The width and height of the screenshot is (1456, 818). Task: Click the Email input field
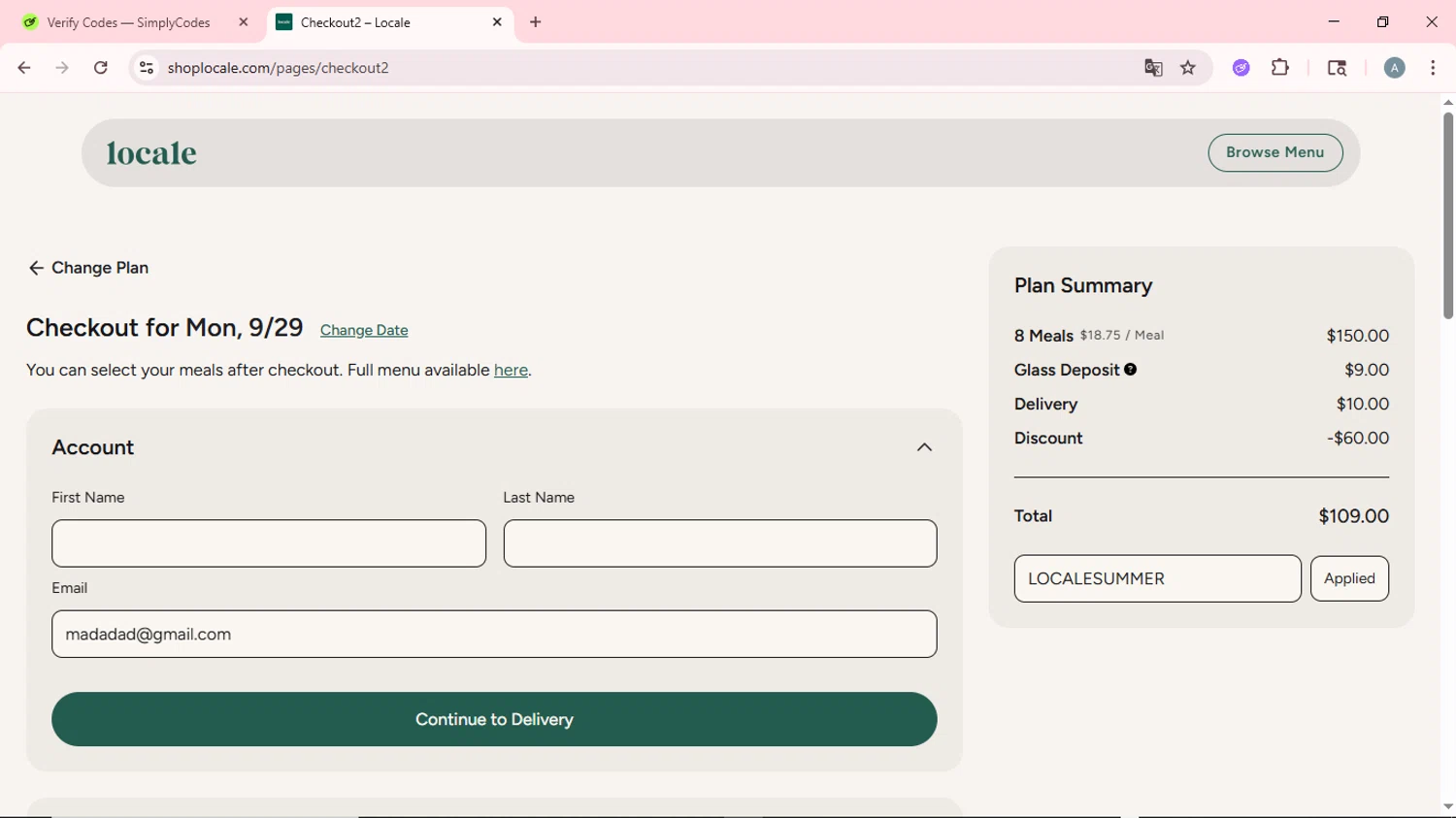(494, 634)
